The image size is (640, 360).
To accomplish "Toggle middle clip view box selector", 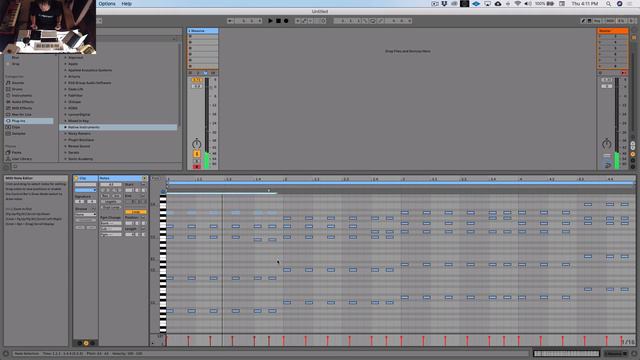I will pyautogui.click(x=86, y=343).
